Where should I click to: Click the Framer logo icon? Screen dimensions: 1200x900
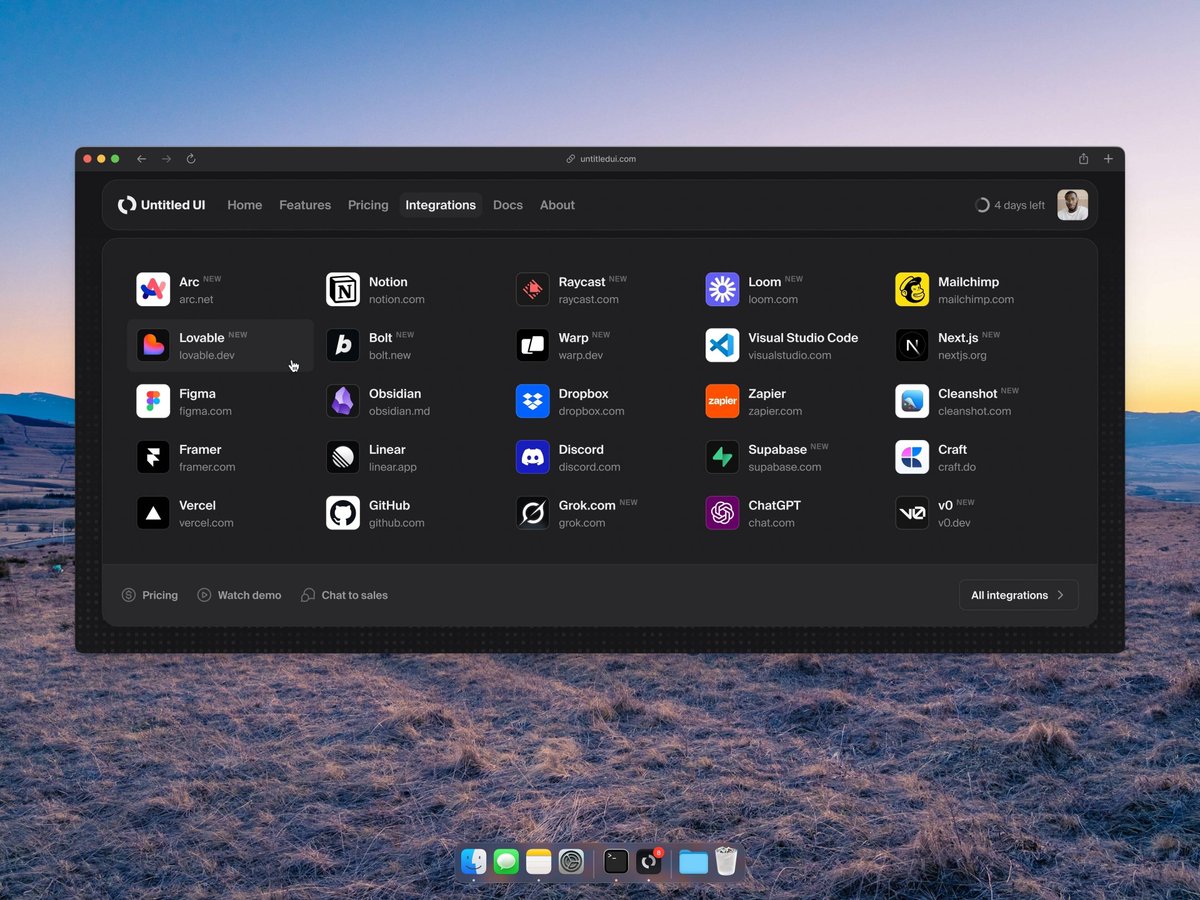pos(153,458)
